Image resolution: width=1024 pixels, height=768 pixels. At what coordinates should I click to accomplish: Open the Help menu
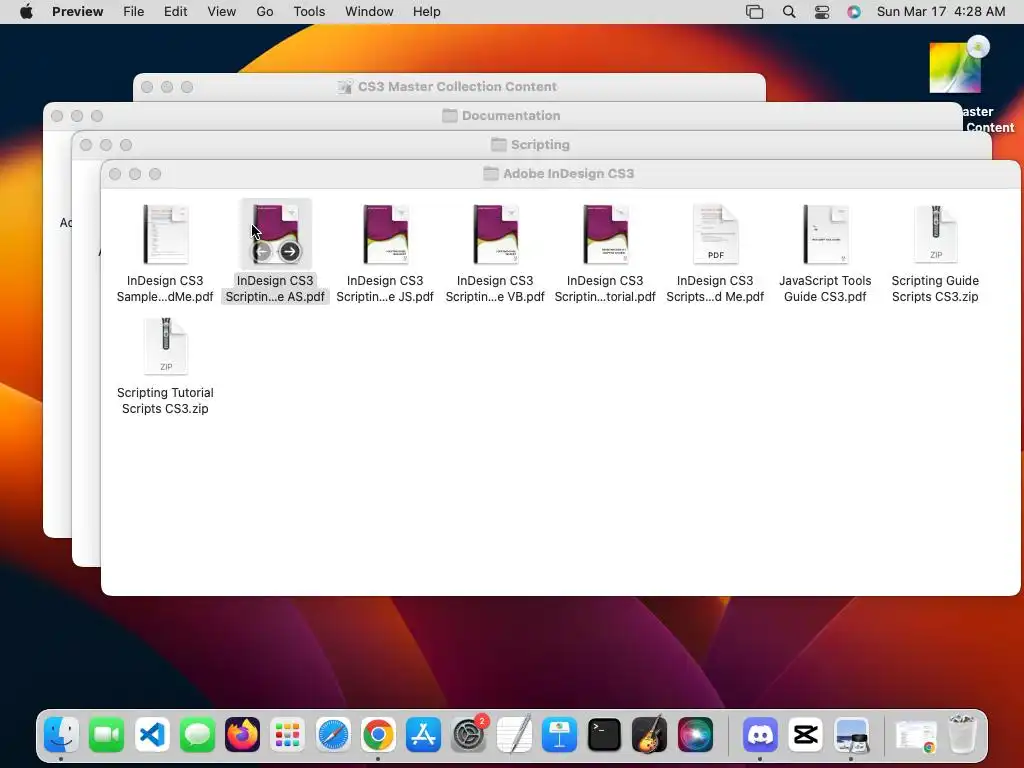click(x=427, y=12)
